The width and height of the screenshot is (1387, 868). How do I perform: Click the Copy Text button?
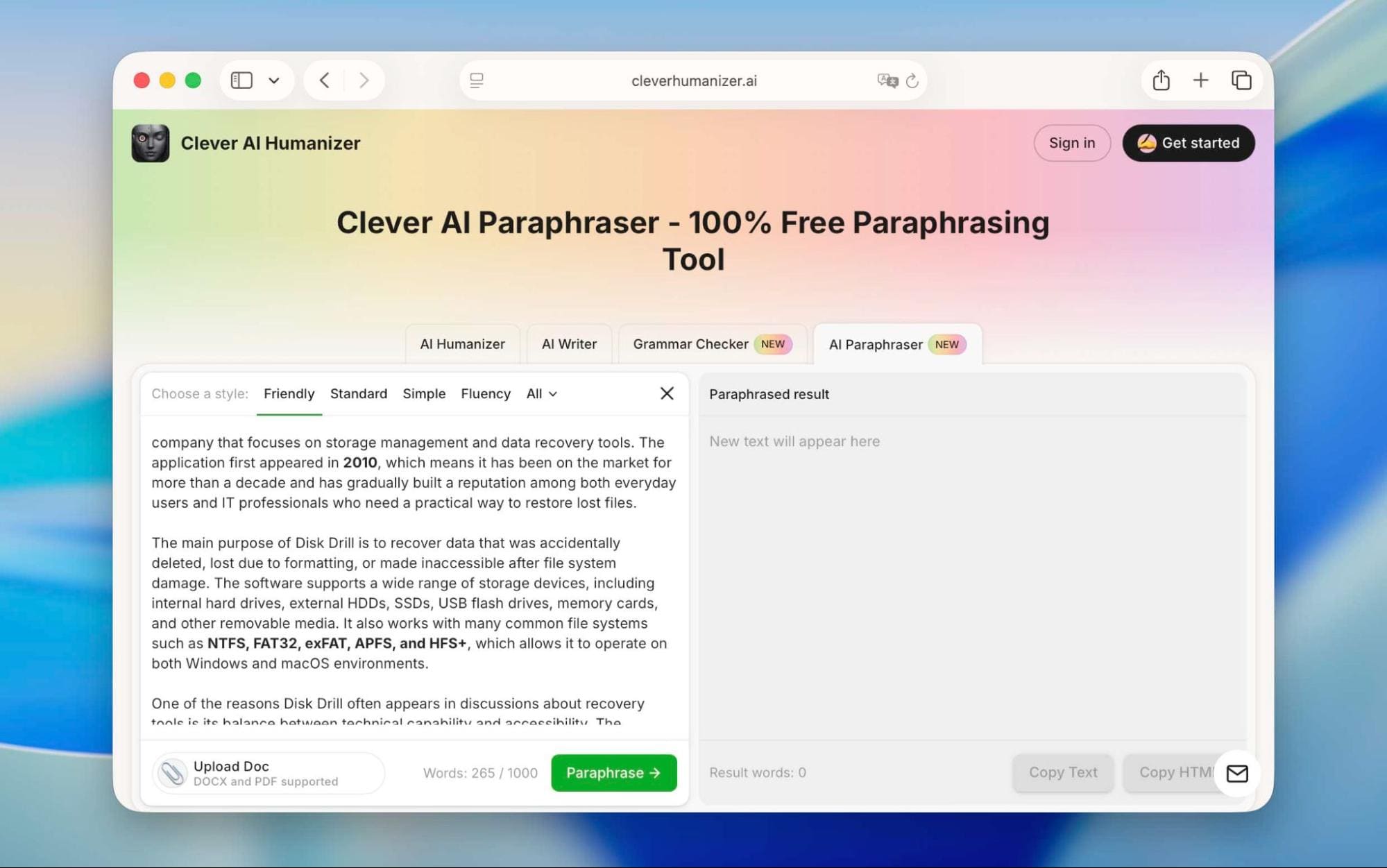coord(1063,772)
